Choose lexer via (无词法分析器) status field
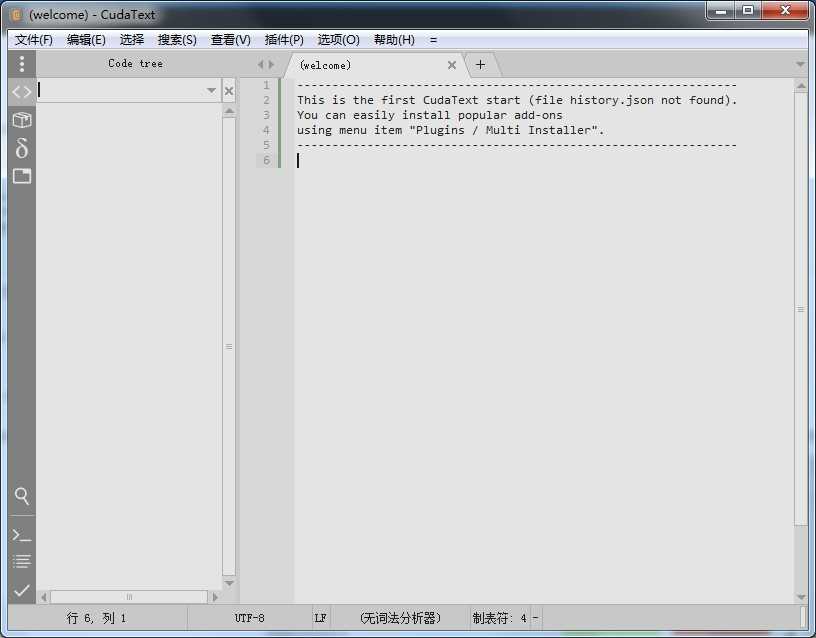 [400, 618]
